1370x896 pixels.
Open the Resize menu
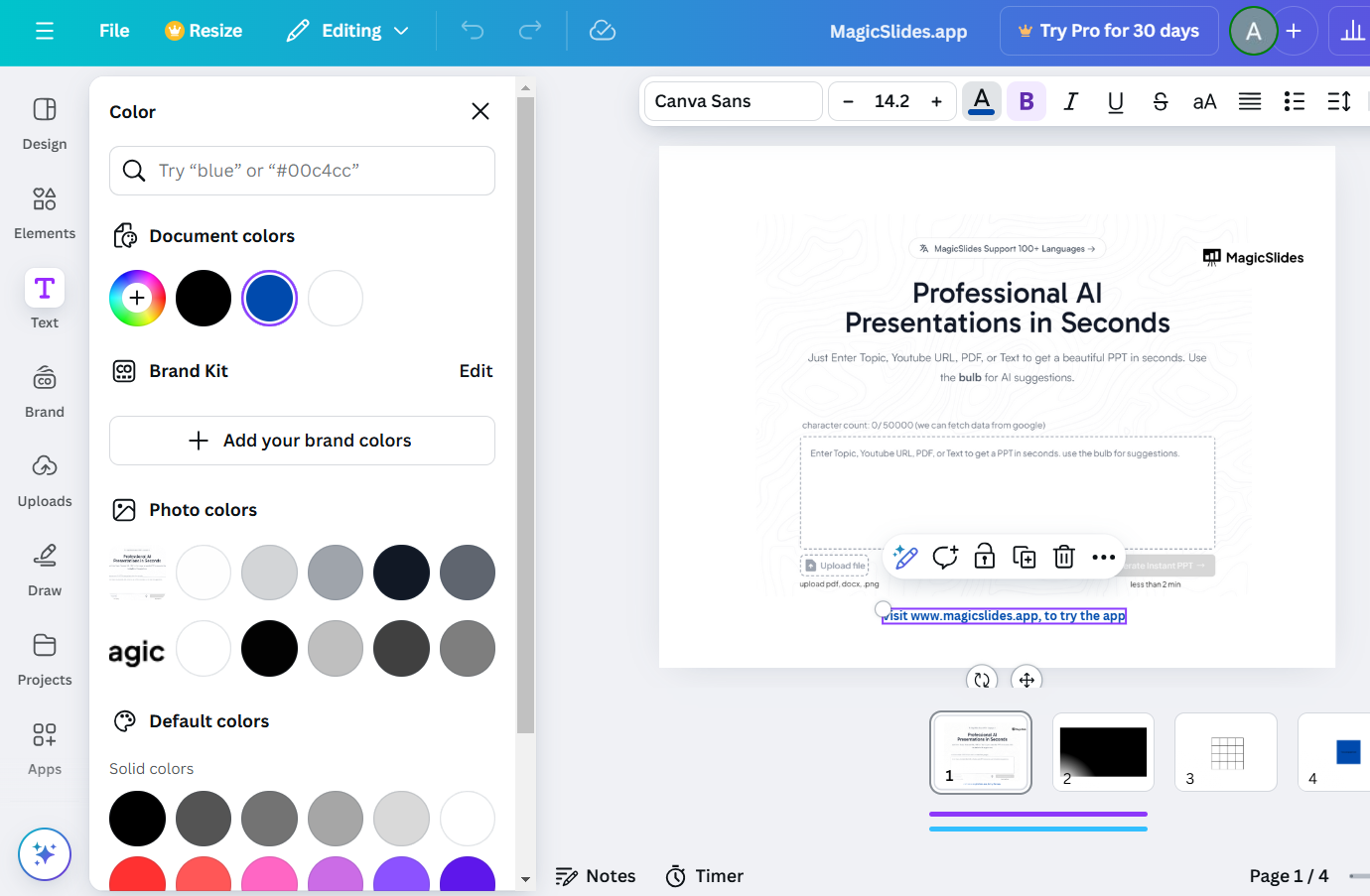(x=204, y=31)
